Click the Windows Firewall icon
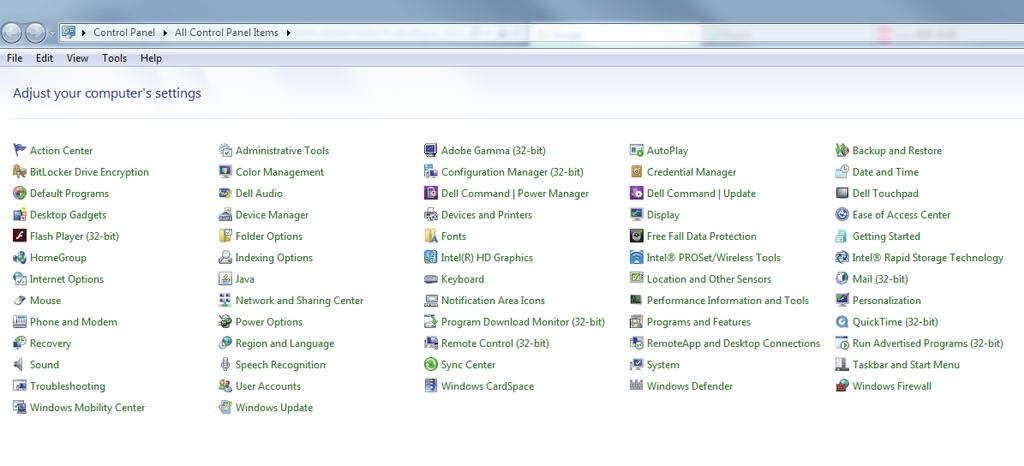Image resolution: width=1024 pixels, height=466 pixels. tap(842, 386)
